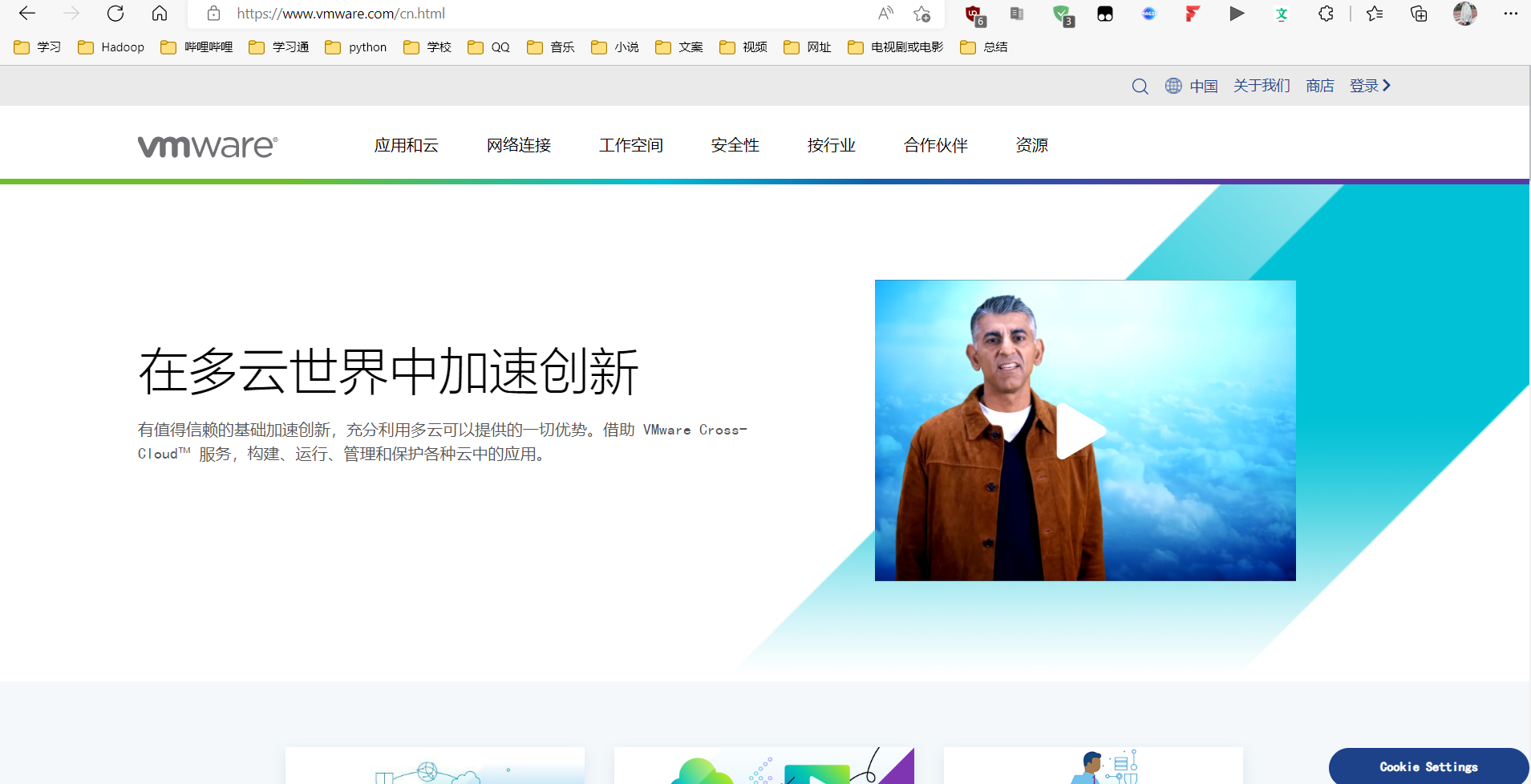Open browser settings and more menu
Viewport: 1531px width, 784px height.
(1510, 14)
